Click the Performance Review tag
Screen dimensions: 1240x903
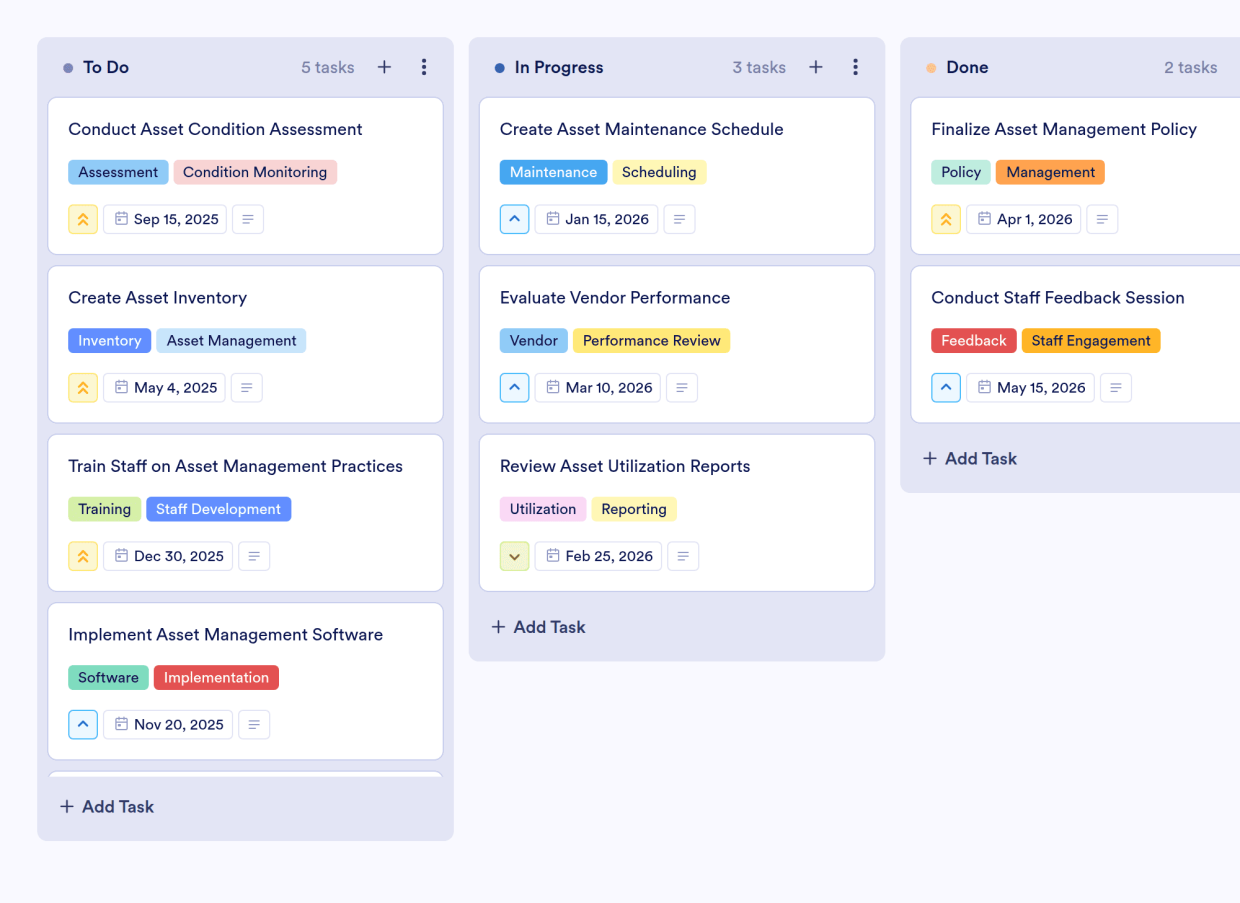652,341
